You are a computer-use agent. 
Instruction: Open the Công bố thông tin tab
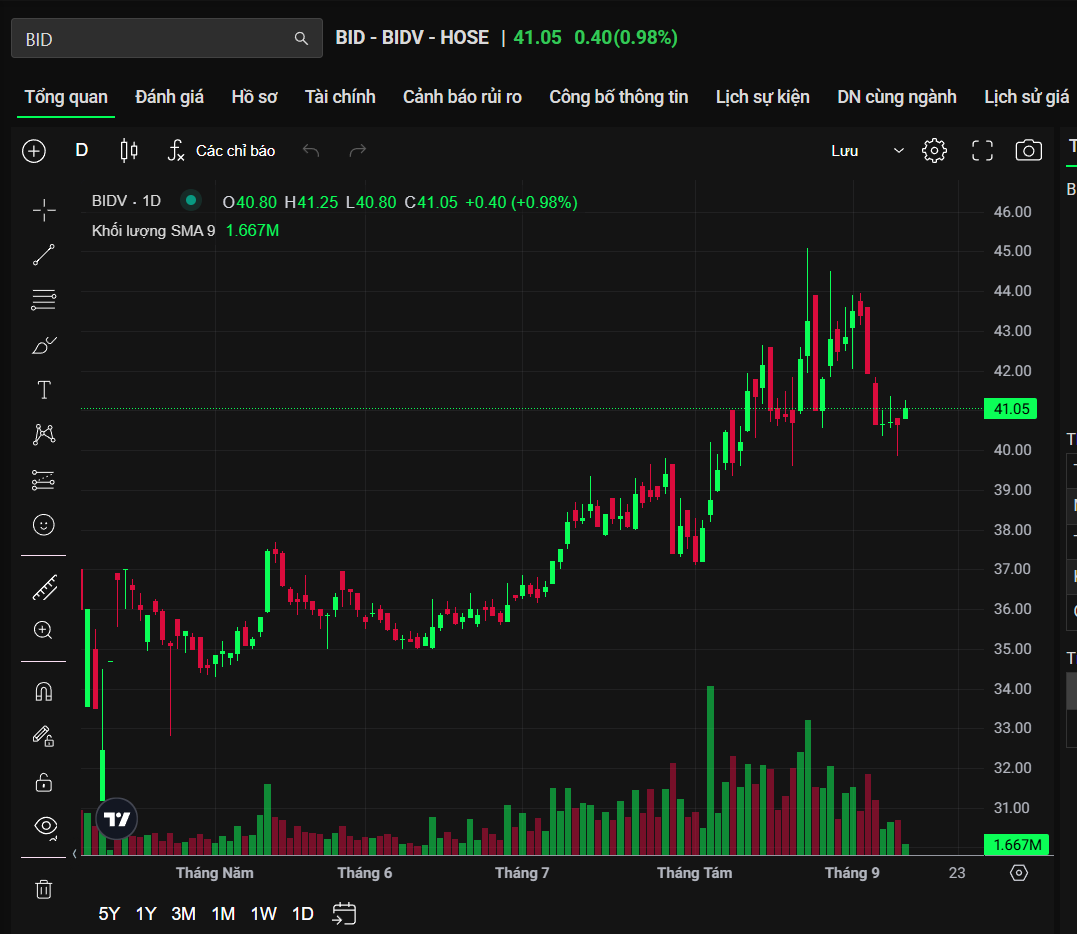point(618,97)
